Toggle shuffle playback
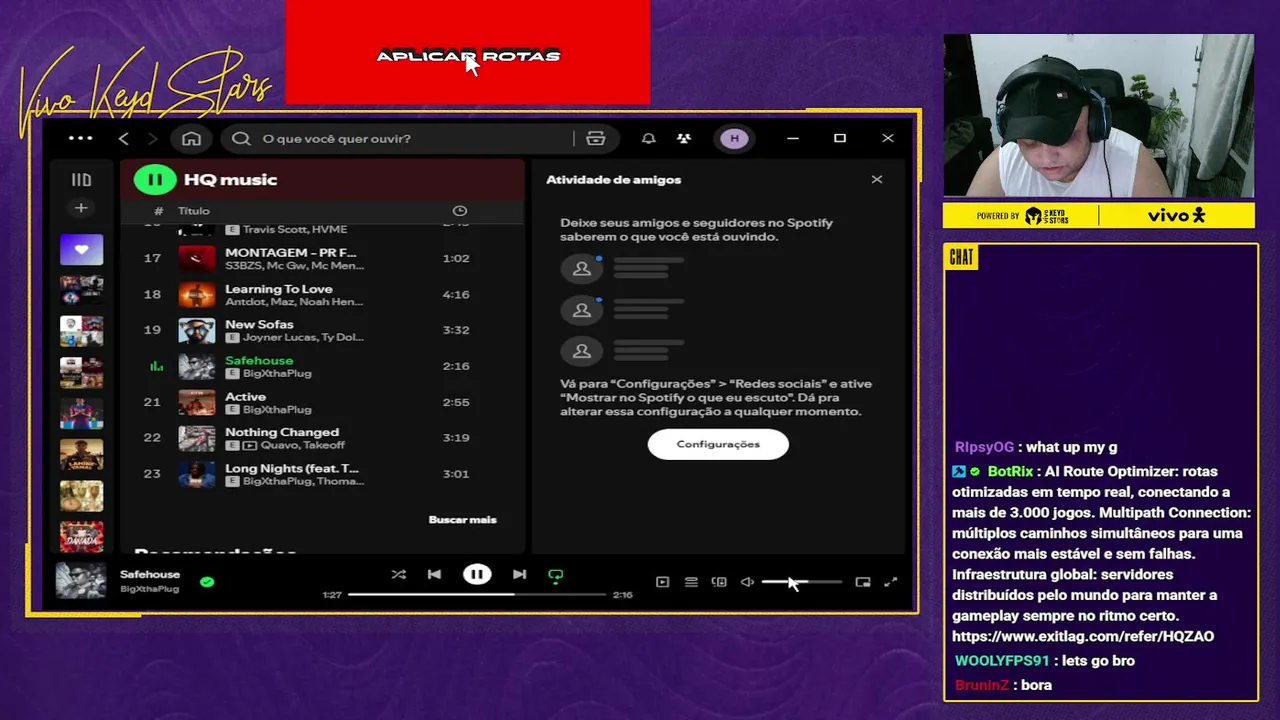Image resolution: width=1280 pixels, height=720 pixels. tap(398, 575)
